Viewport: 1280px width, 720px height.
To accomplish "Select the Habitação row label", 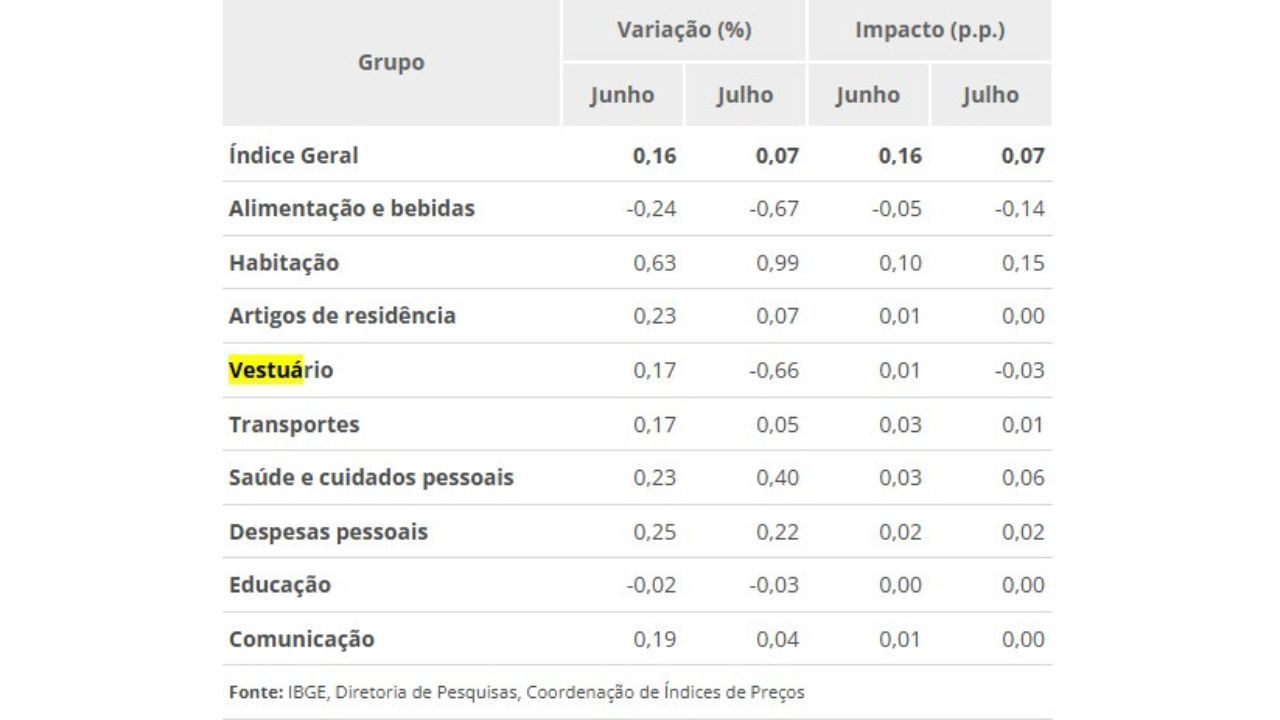I will (x=284, y=263).
